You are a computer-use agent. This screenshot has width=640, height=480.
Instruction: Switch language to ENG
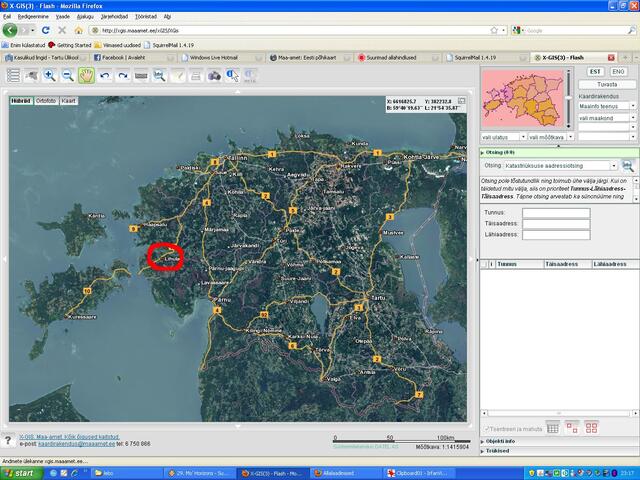coord(618,71)
